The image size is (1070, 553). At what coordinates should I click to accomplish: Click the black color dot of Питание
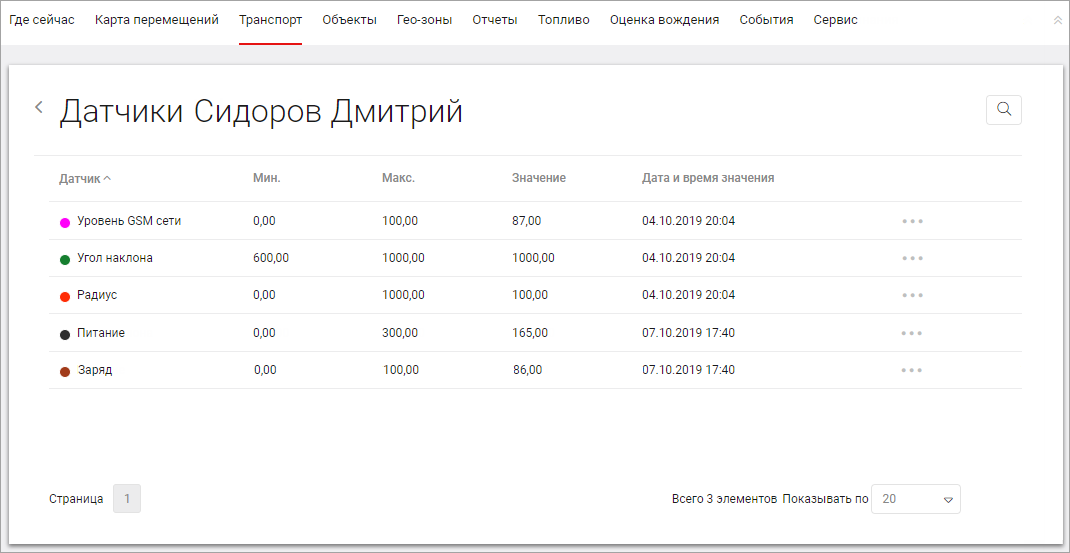pos(66,335)
